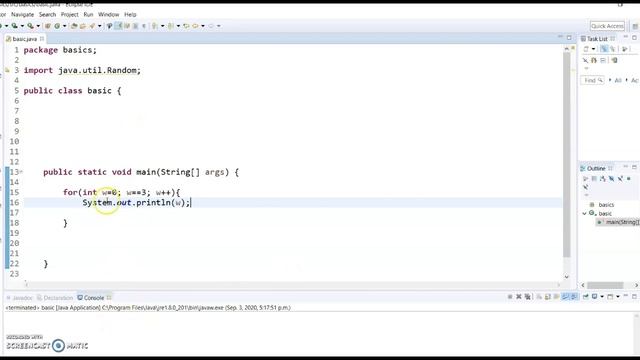This screenshot has height=360, width=640.
Task: Click the Outline horizontal scrollbar
Action: 605,285
